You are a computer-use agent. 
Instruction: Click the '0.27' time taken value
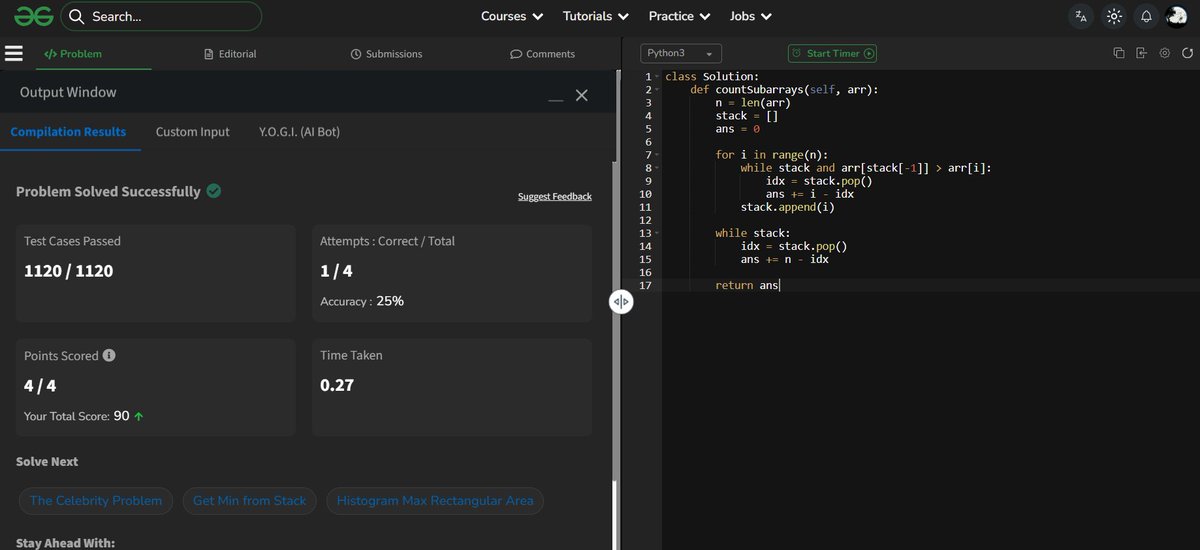(337, 384)
